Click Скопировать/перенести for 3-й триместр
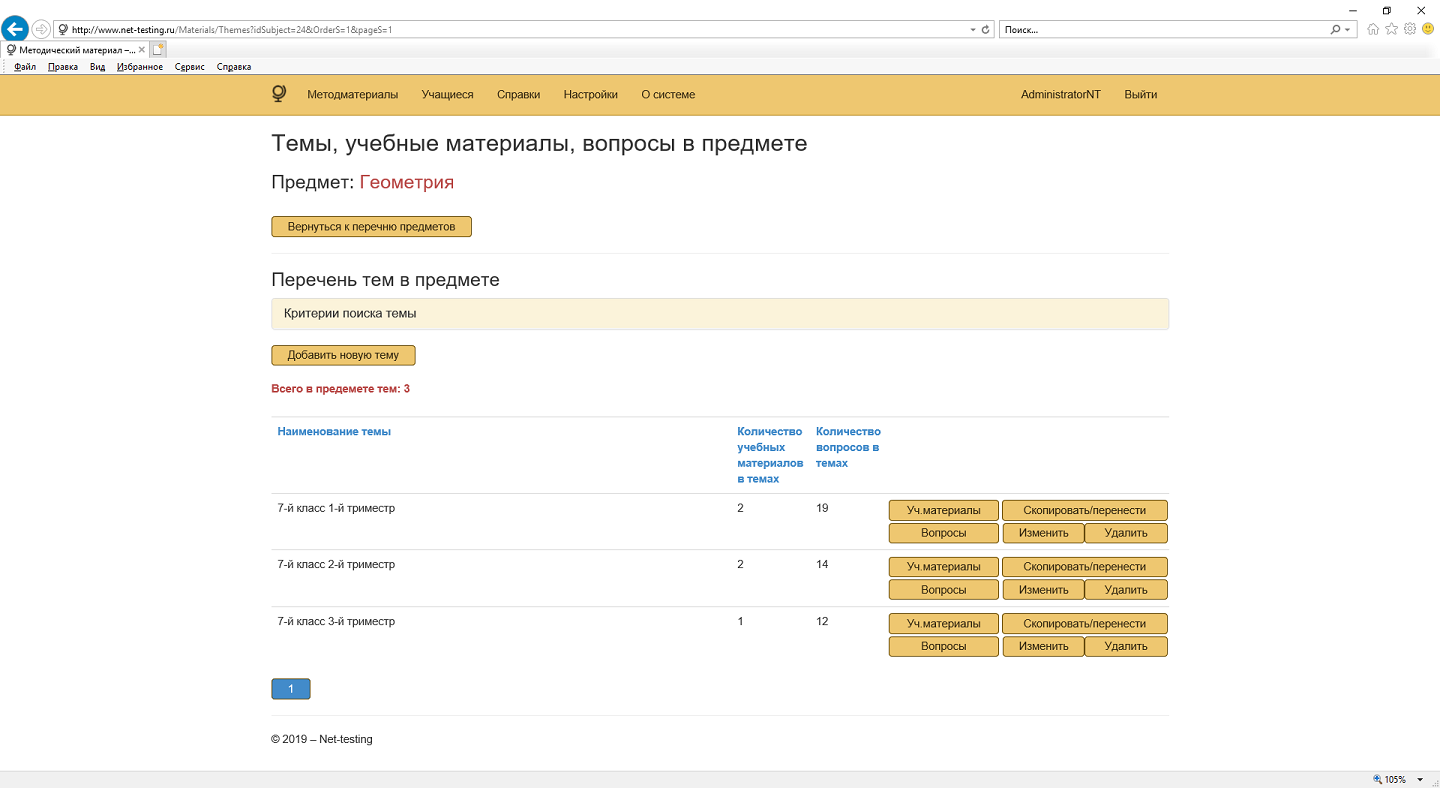1440x788 pixels. tap(1085, 623)
